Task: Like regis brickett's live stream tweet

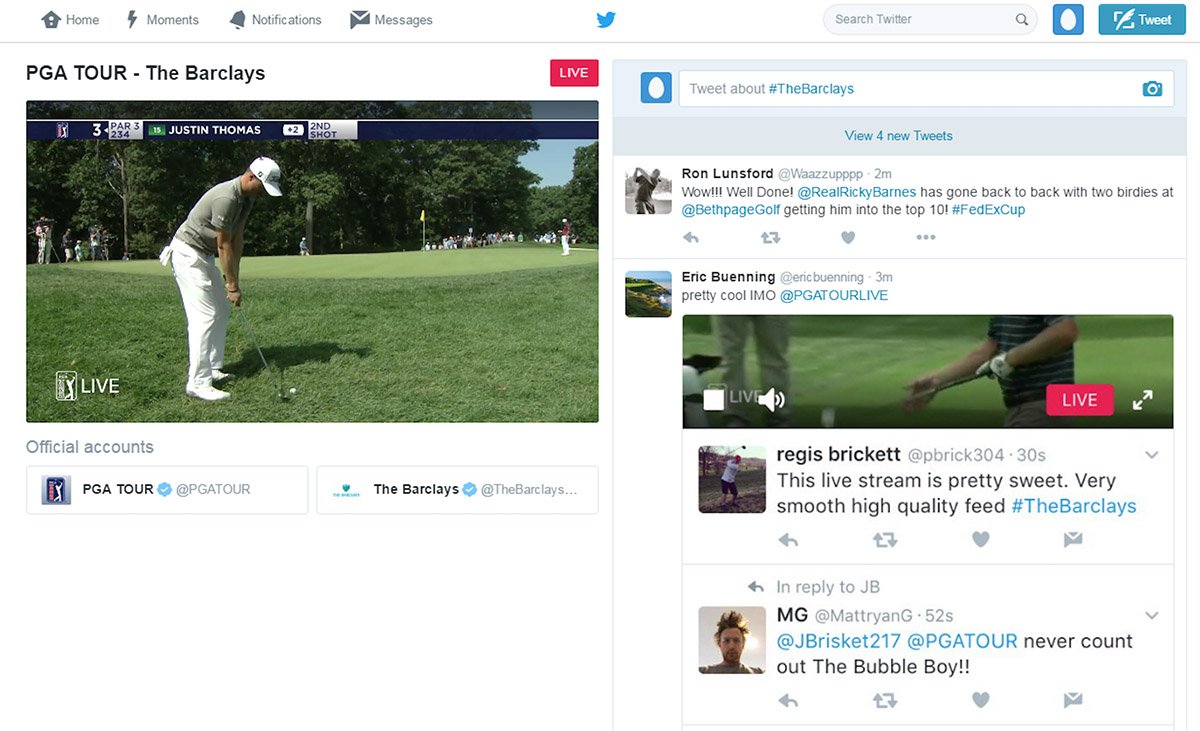Action: 981,540
